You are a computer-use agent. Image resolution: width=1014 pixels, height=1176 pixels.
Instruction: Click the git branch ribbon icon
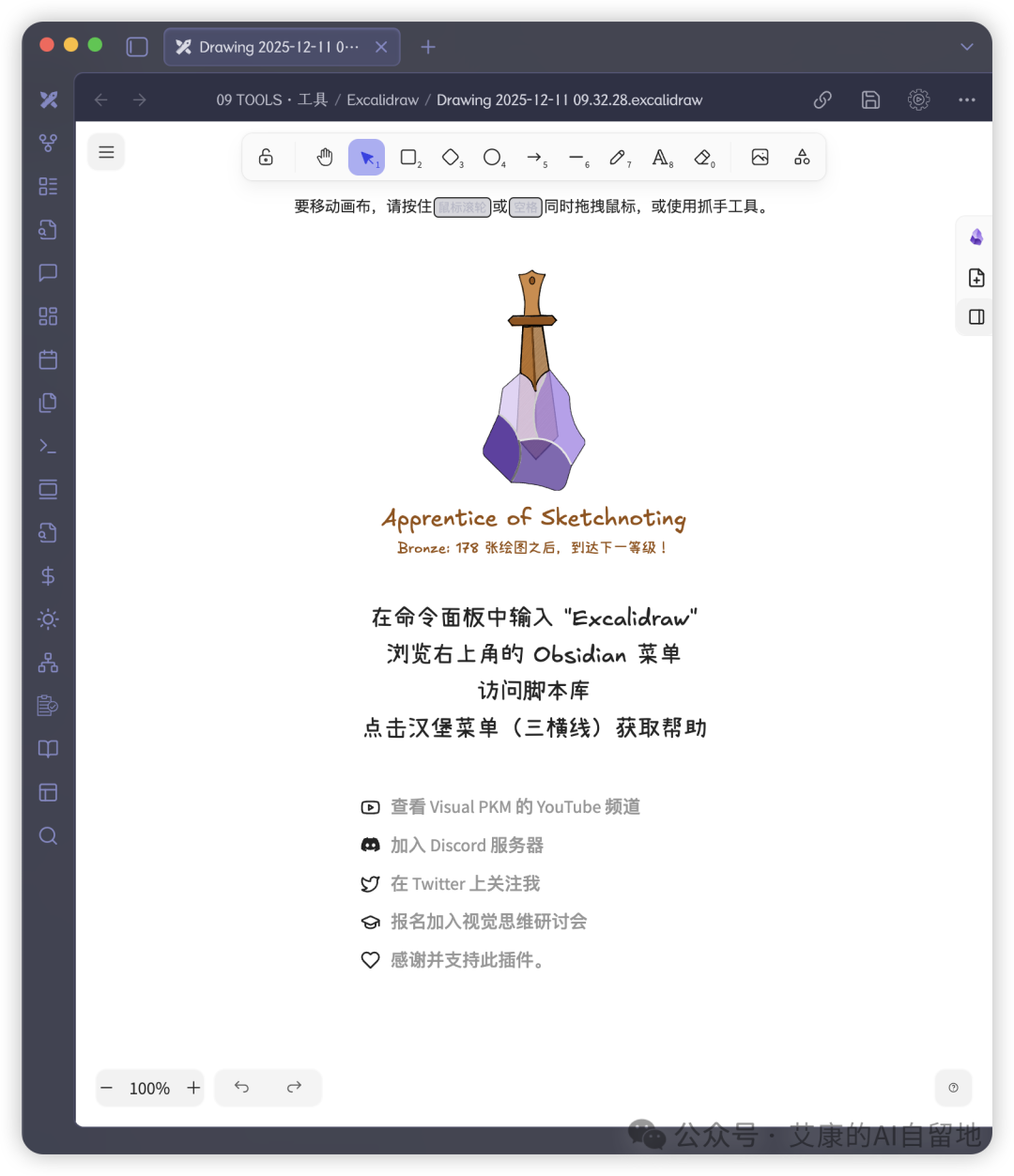(48, 143)
